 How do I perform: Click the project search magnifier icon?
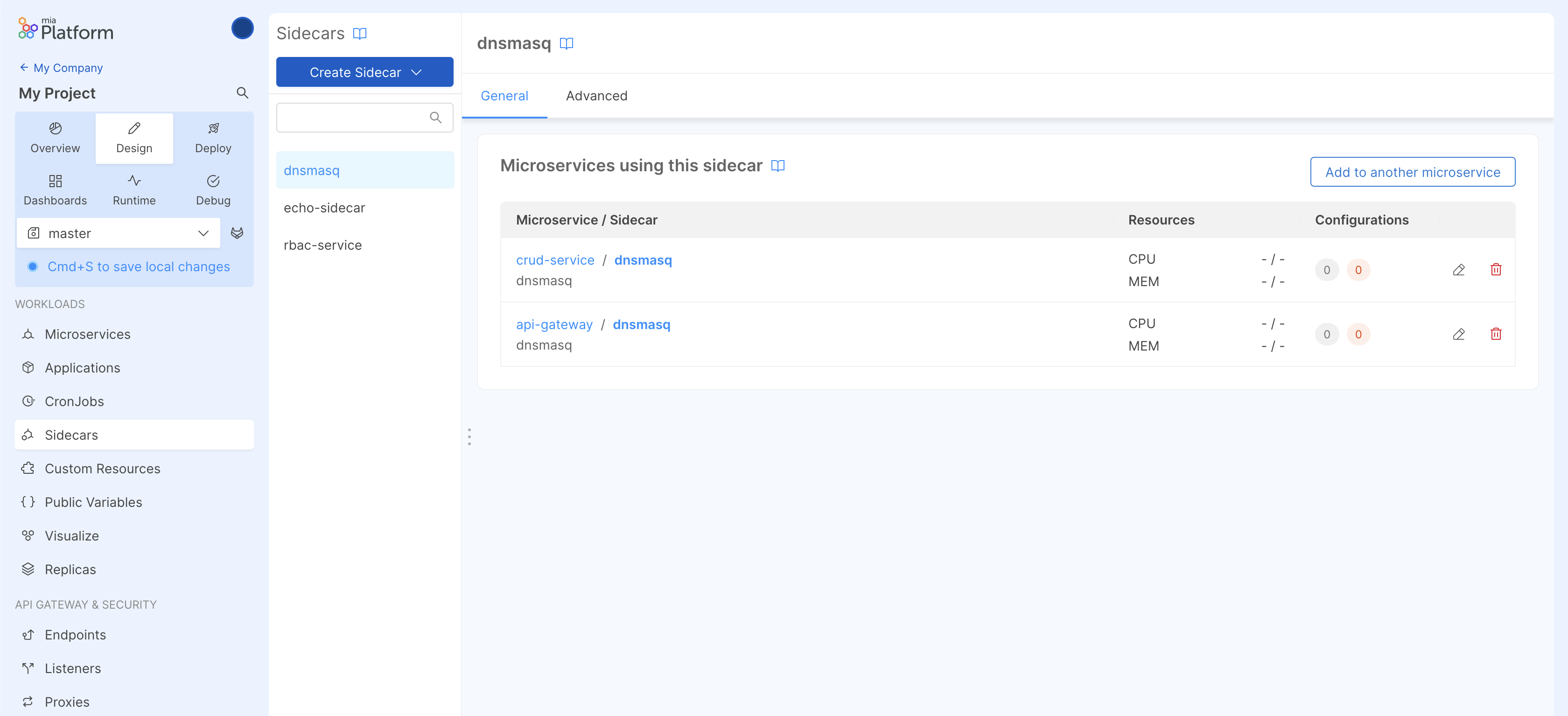(242, 93)
